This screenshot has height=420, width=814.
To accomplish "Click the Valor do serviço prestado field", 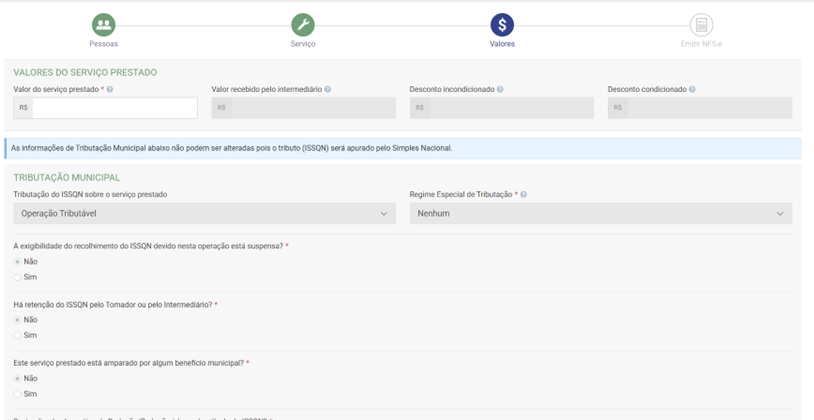I will [114, 108].
